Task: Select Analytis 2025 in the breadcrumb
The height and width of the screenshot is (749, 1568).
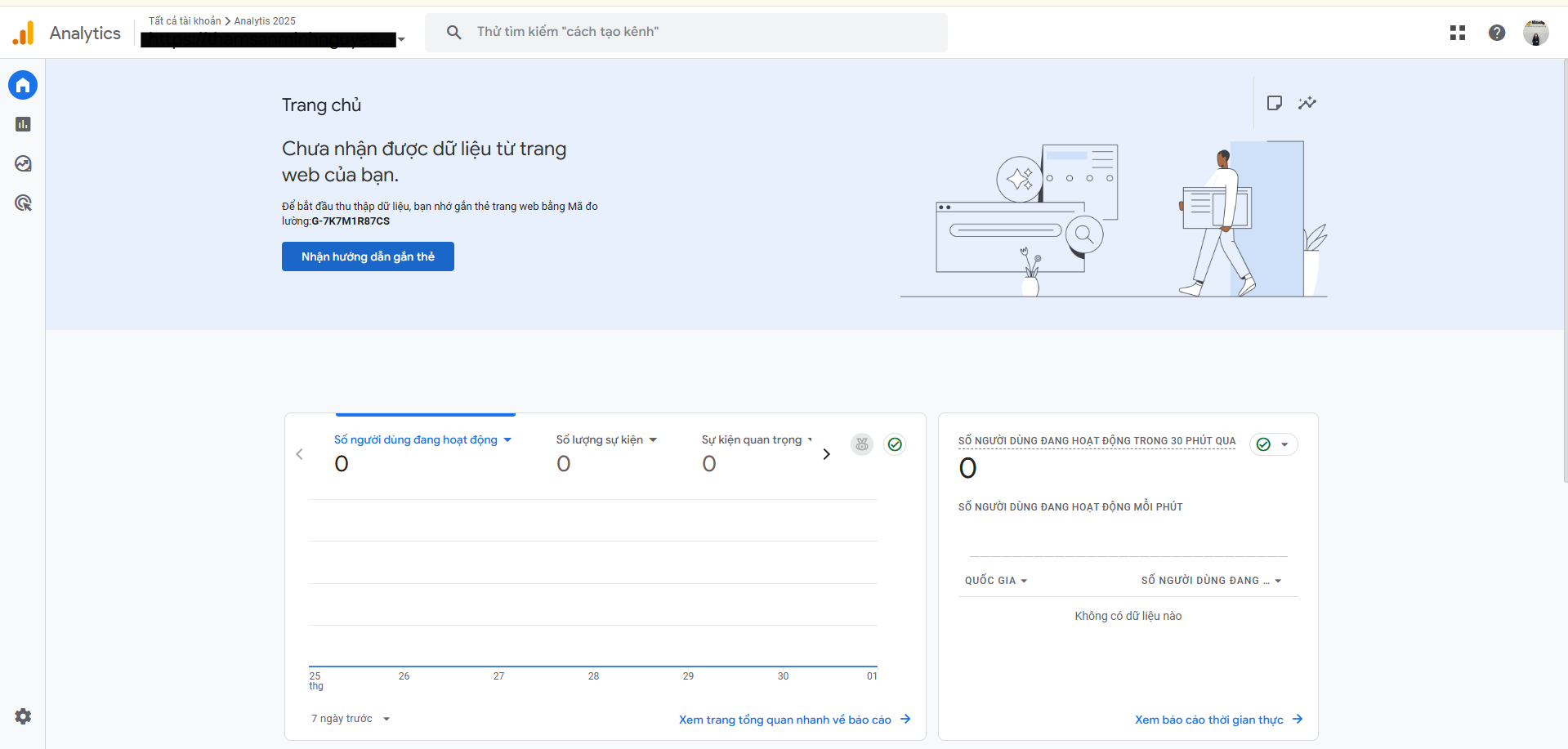Action: click(x=264, y=20)
